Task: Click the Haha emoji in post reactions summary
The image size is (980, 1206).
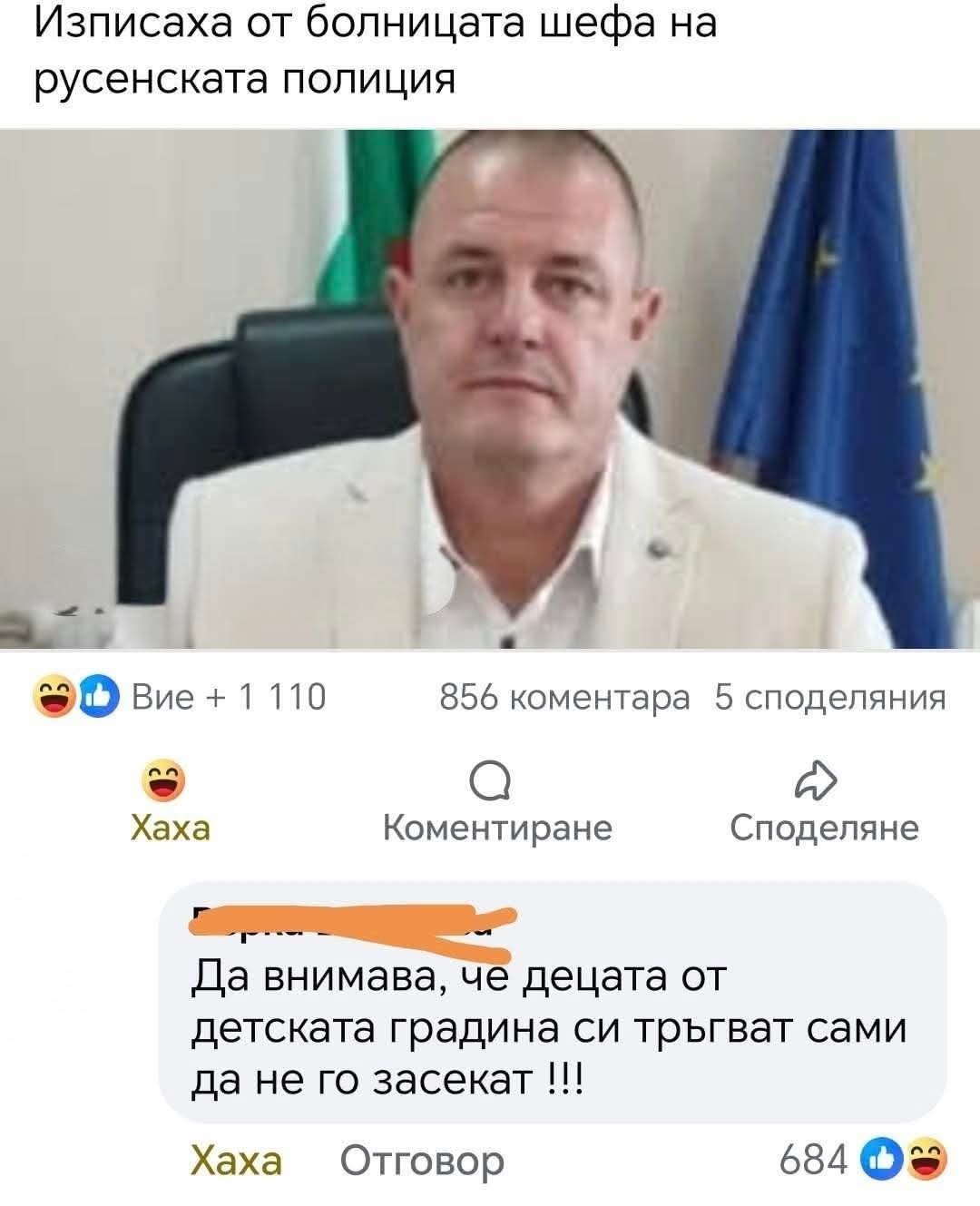Action: point(54,697)
